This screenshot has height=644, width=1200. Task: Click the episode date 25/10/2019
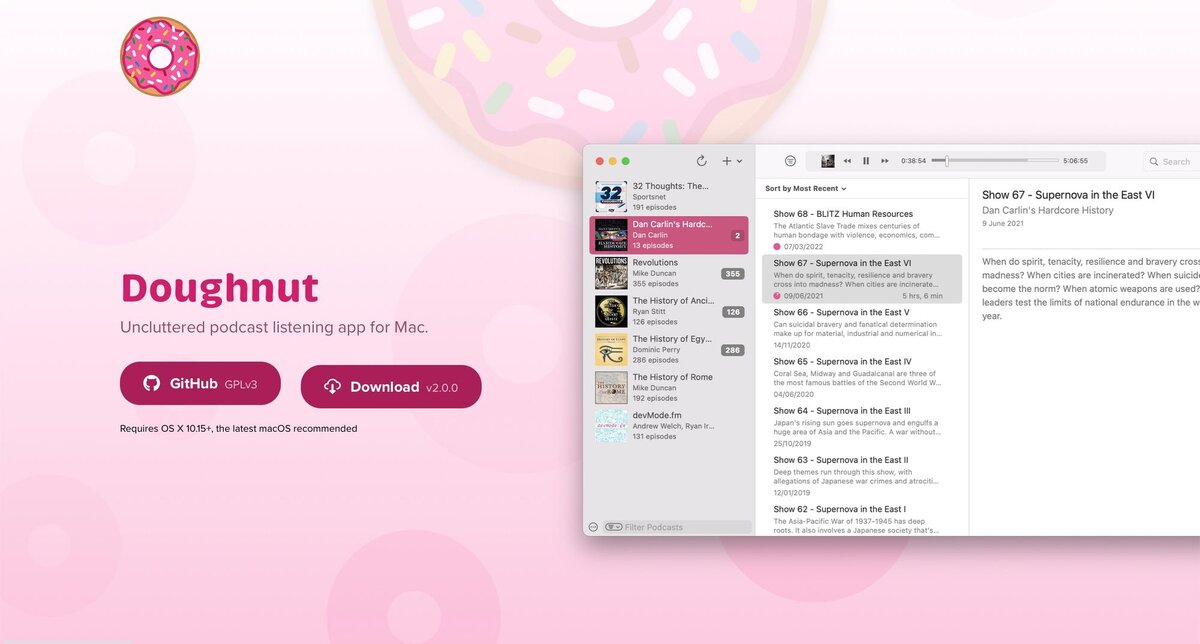(793, 443)
